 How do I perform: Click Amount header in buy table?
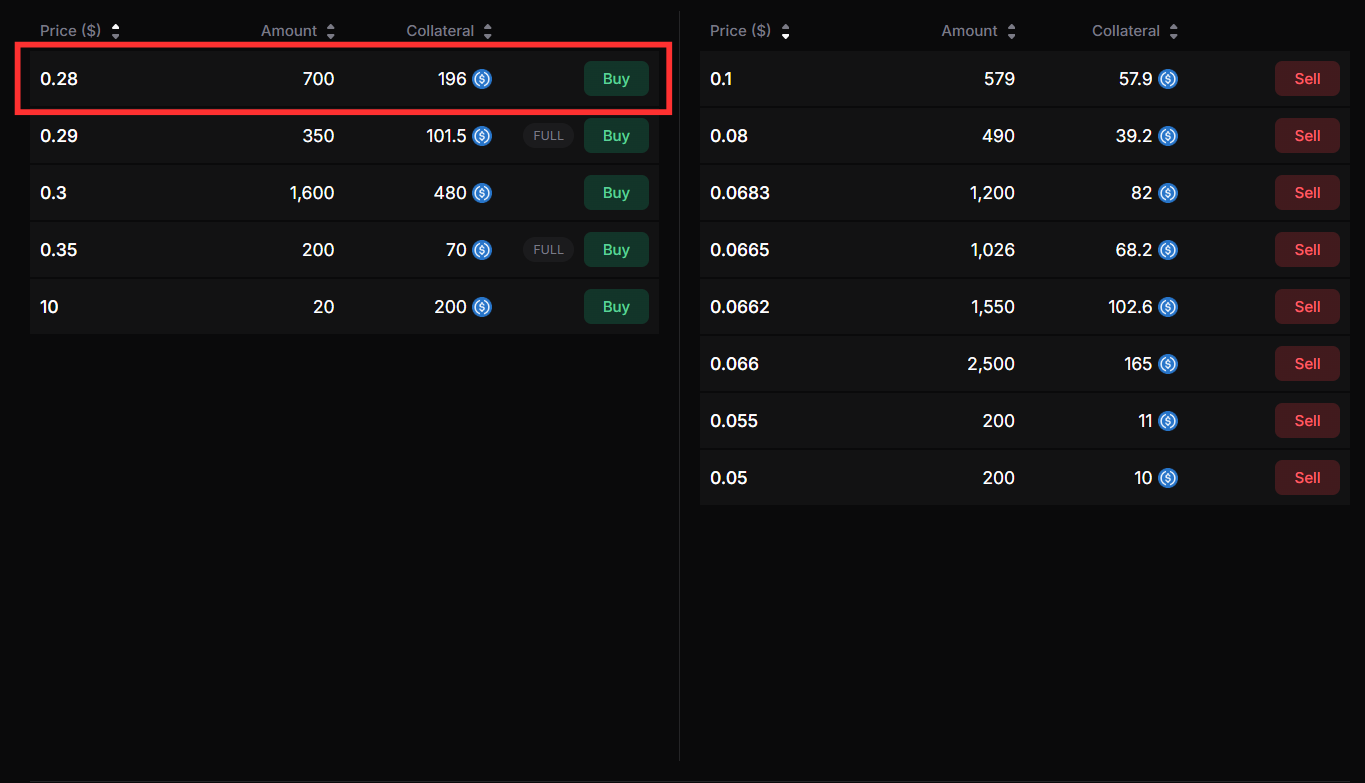pos(289,31)
